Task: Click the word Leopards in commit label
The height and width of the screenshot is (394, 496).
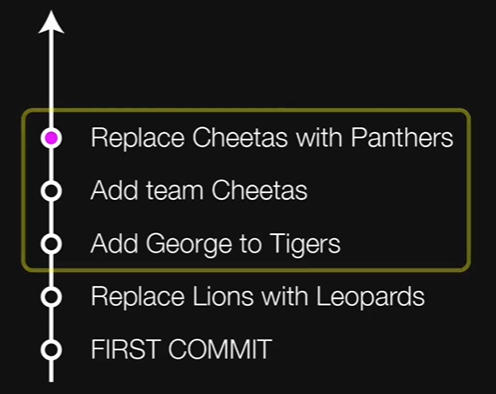Action: point(370,297)
